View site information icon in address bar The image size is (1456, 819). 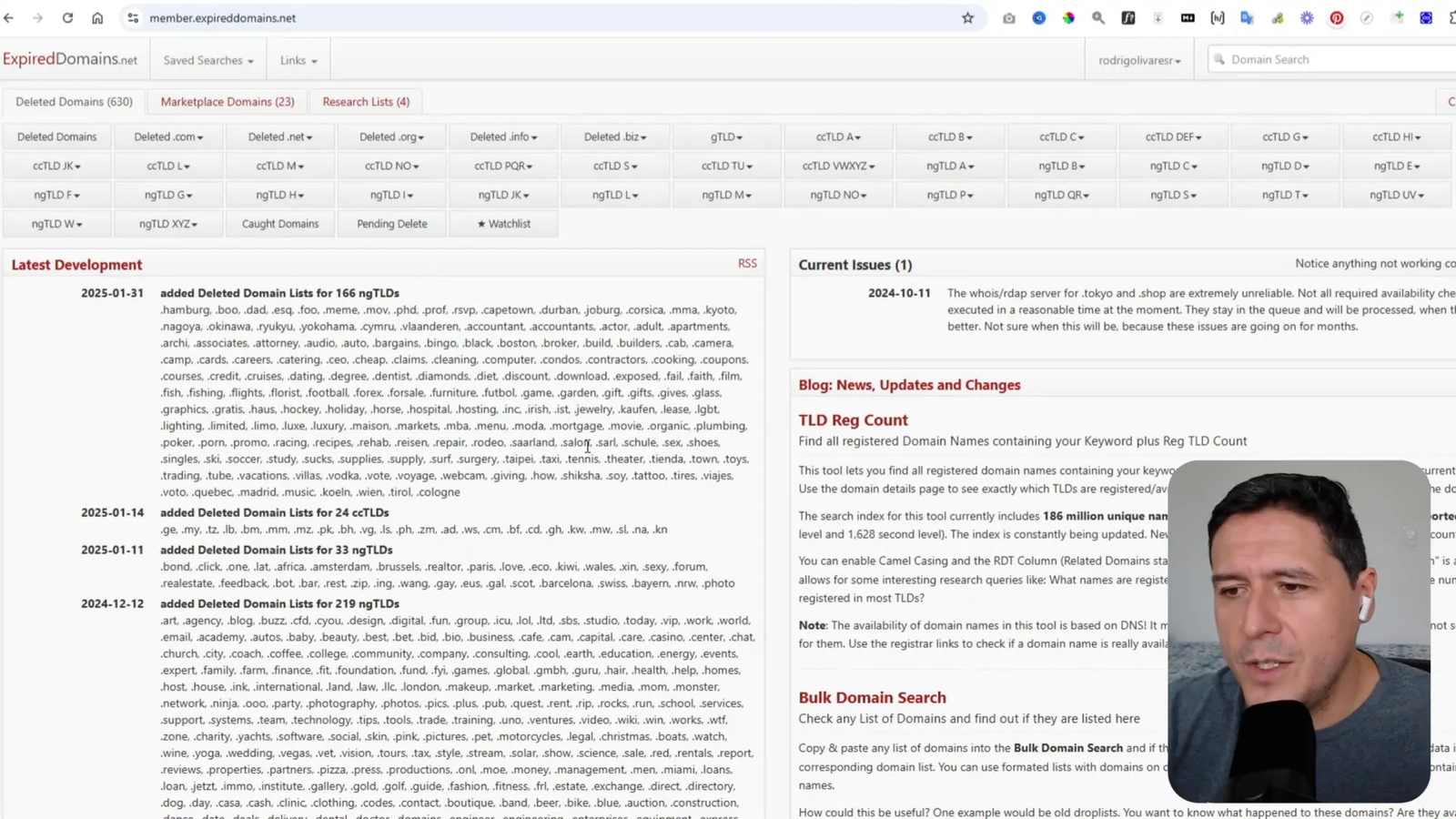[x=133, y=18]
